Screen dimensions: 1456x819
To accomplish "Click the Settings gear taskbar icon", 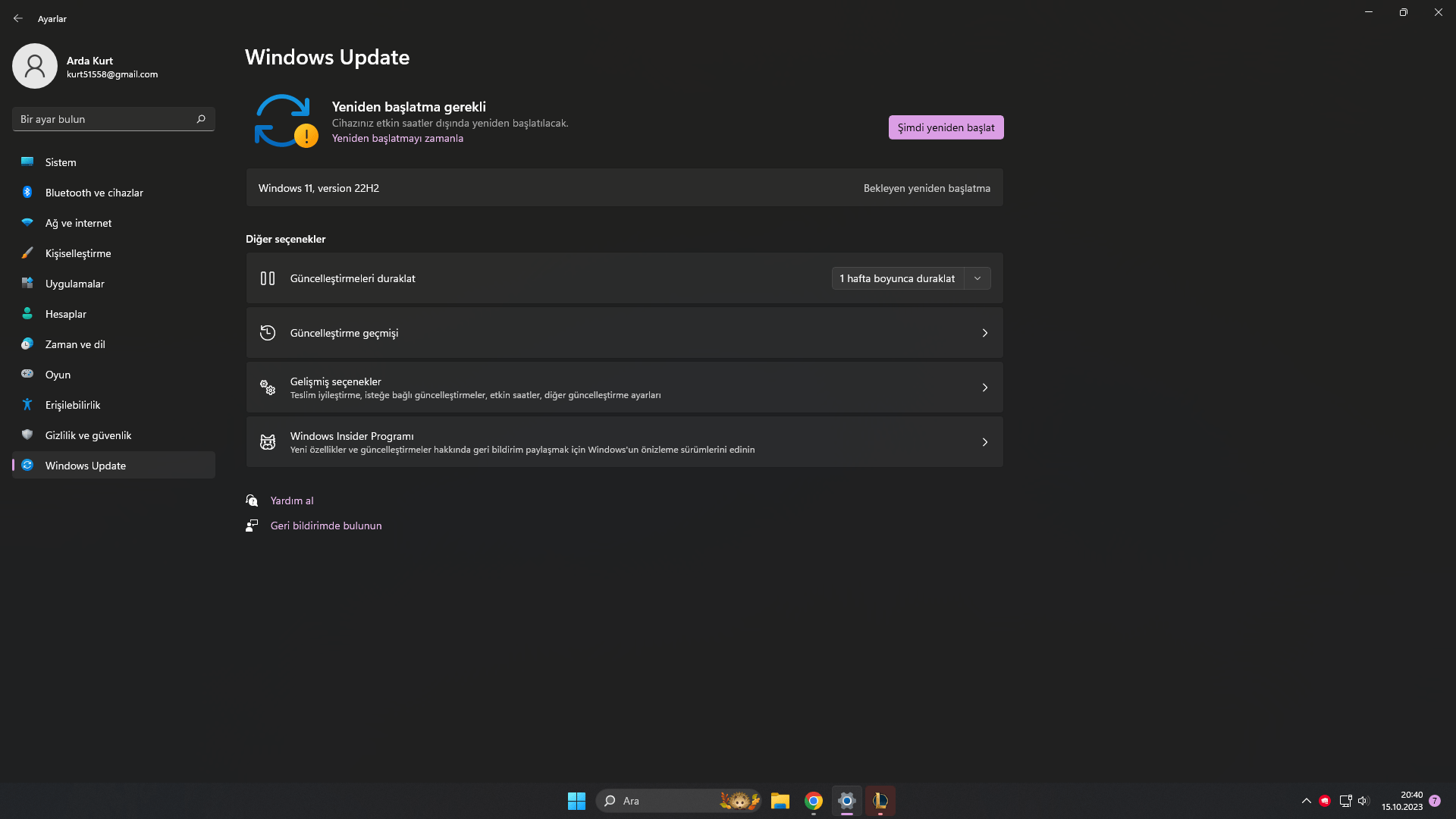I will (x=847, y=801).
